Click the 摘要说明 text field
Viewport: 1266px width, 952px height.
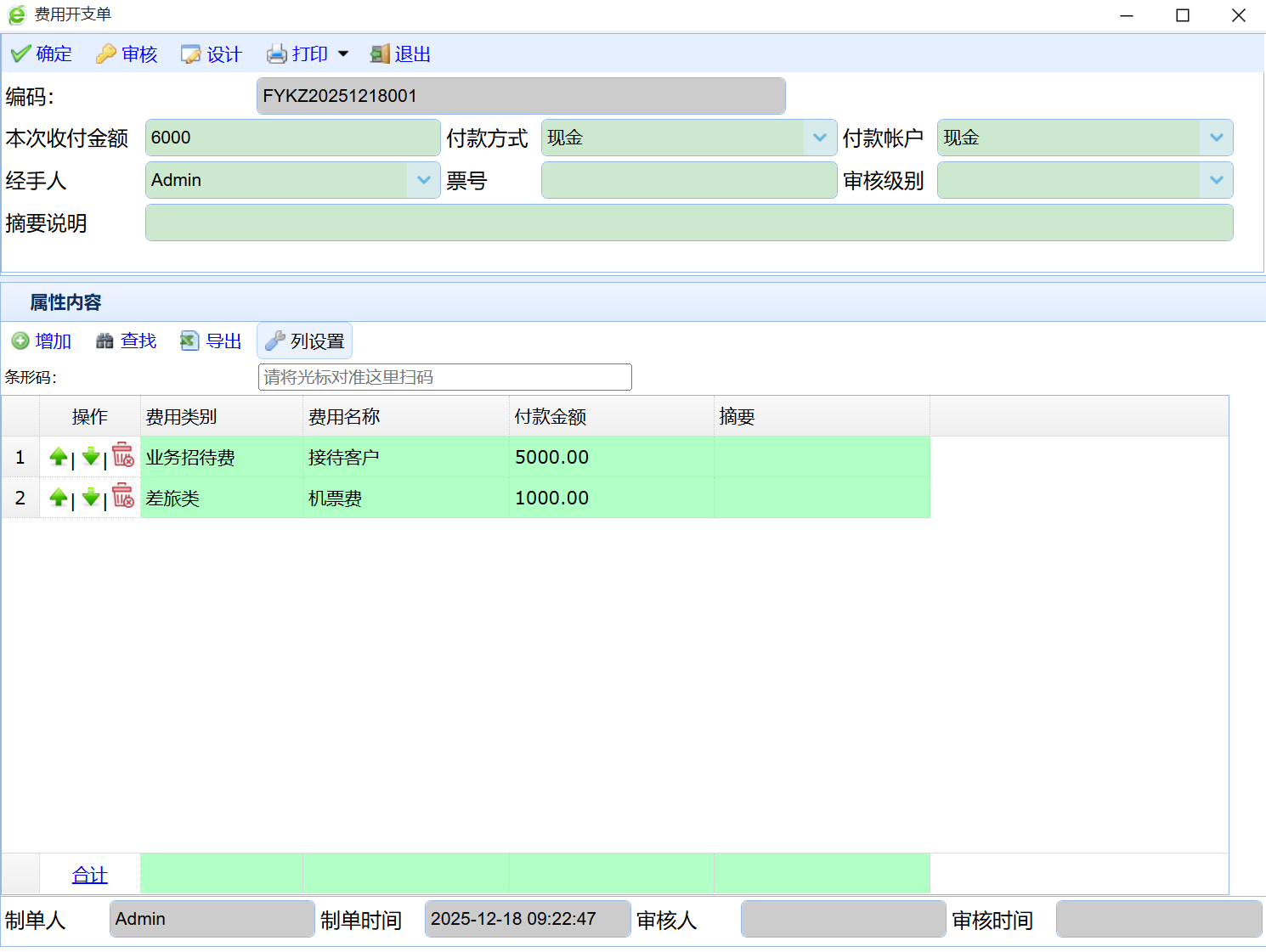pos(688,223)
